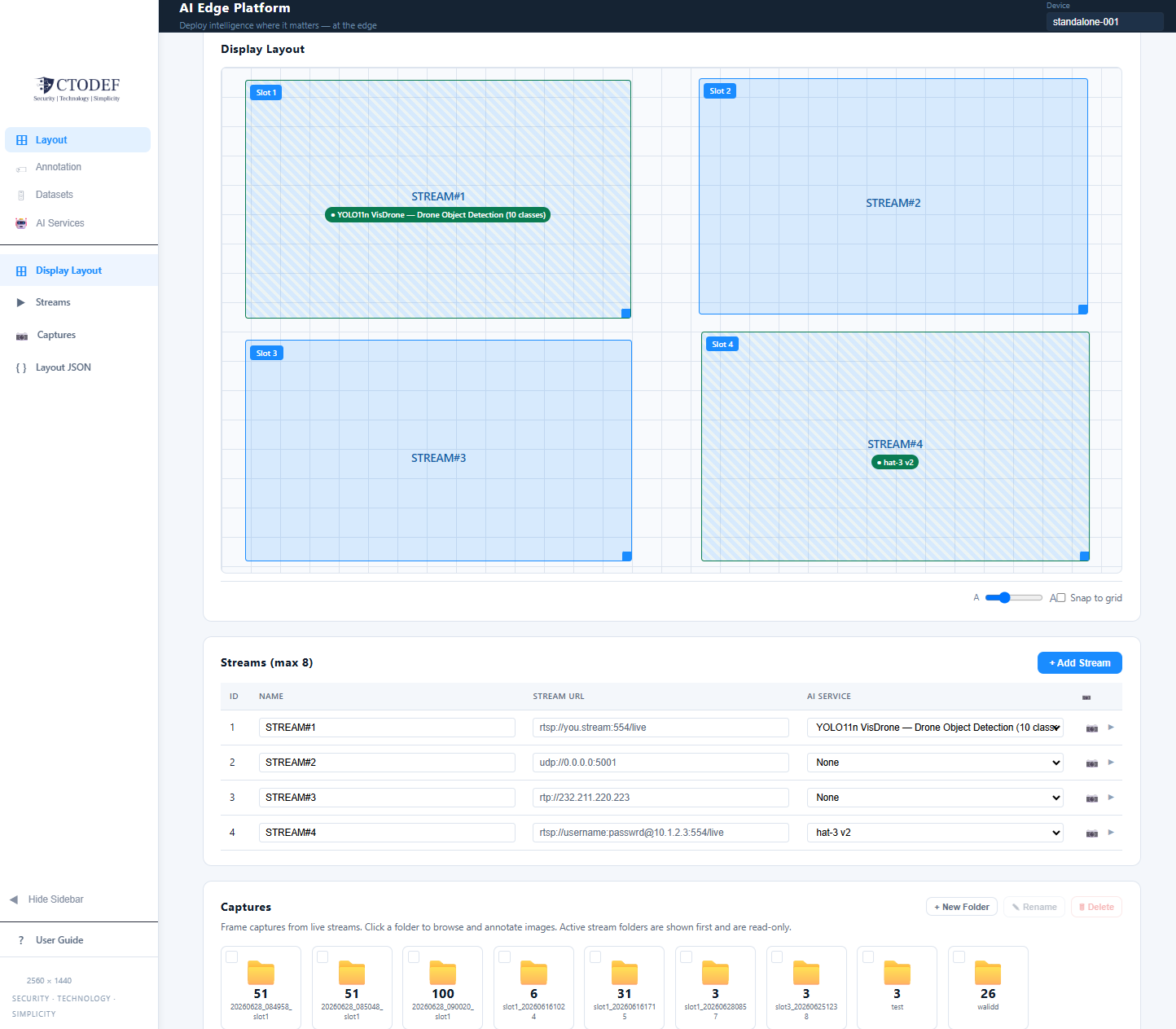The width and height of the screenshot is (1176, 1029).
Task: Open AI service dropdown for STREAM#1
Action: point(935,728)
